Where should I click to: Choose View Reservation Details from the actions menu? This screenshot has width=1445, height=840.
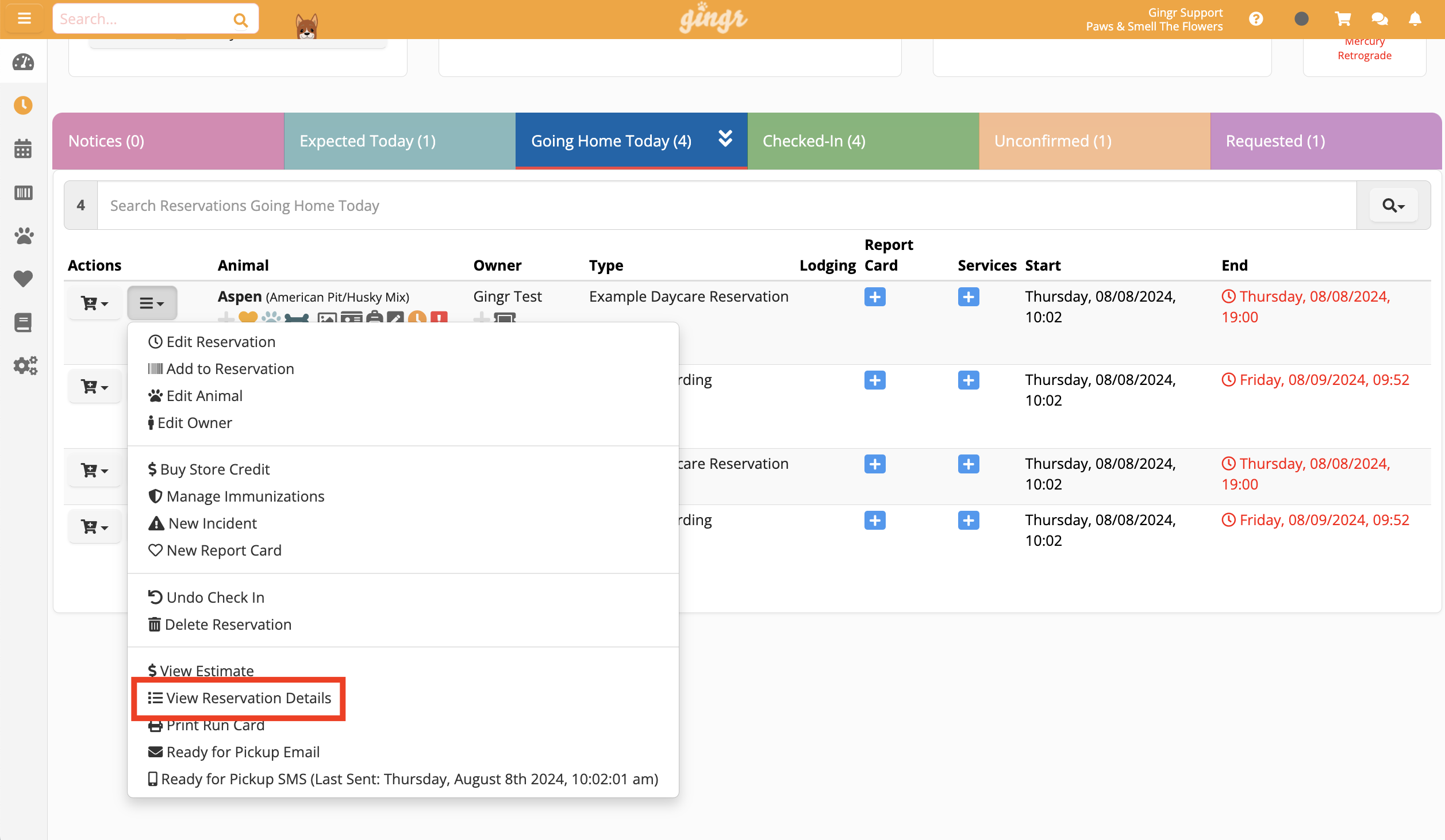click(x=248, y=698)
